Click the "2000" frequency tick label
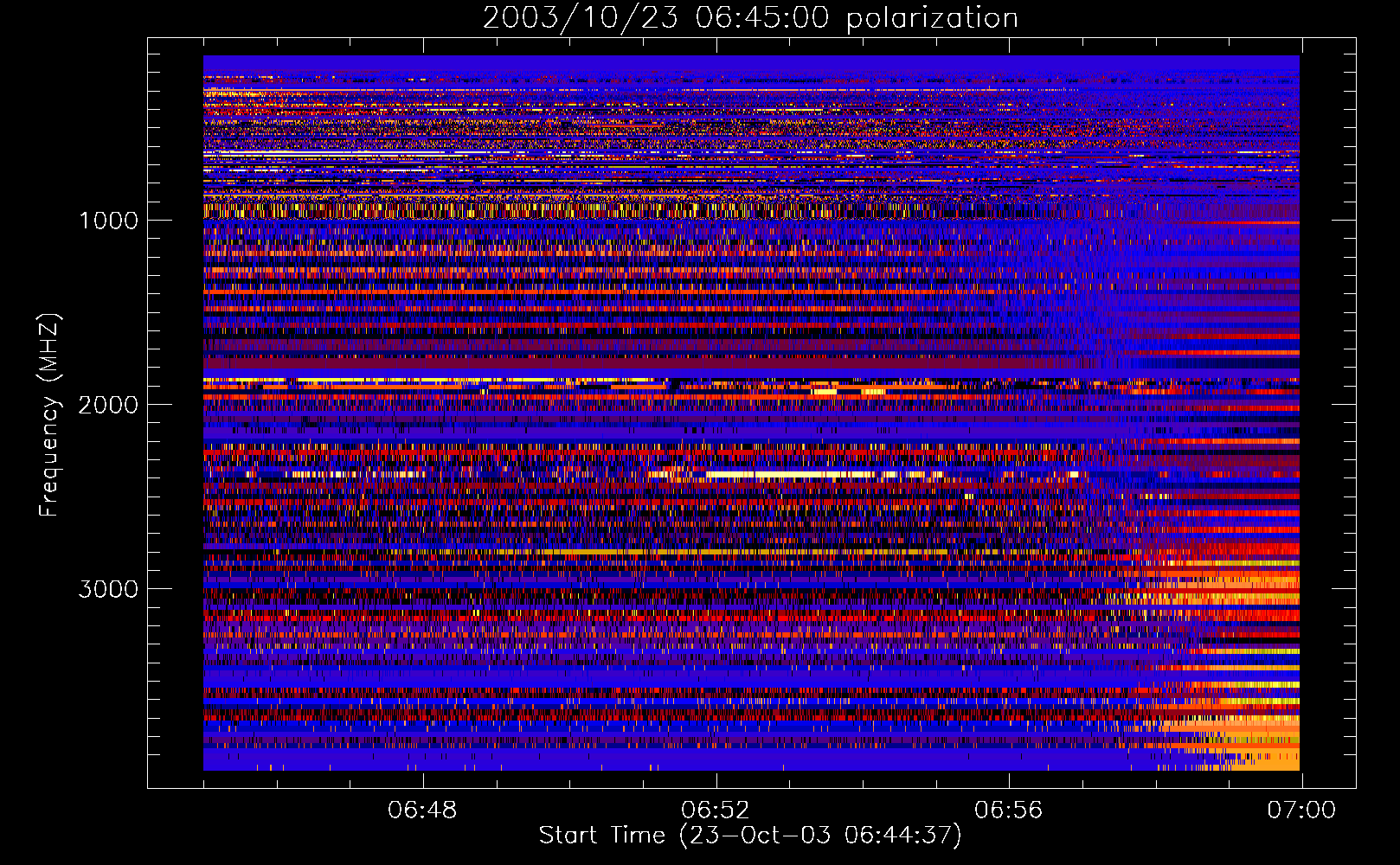Screen dimensions: 1400x865 (x=108, y=405)
